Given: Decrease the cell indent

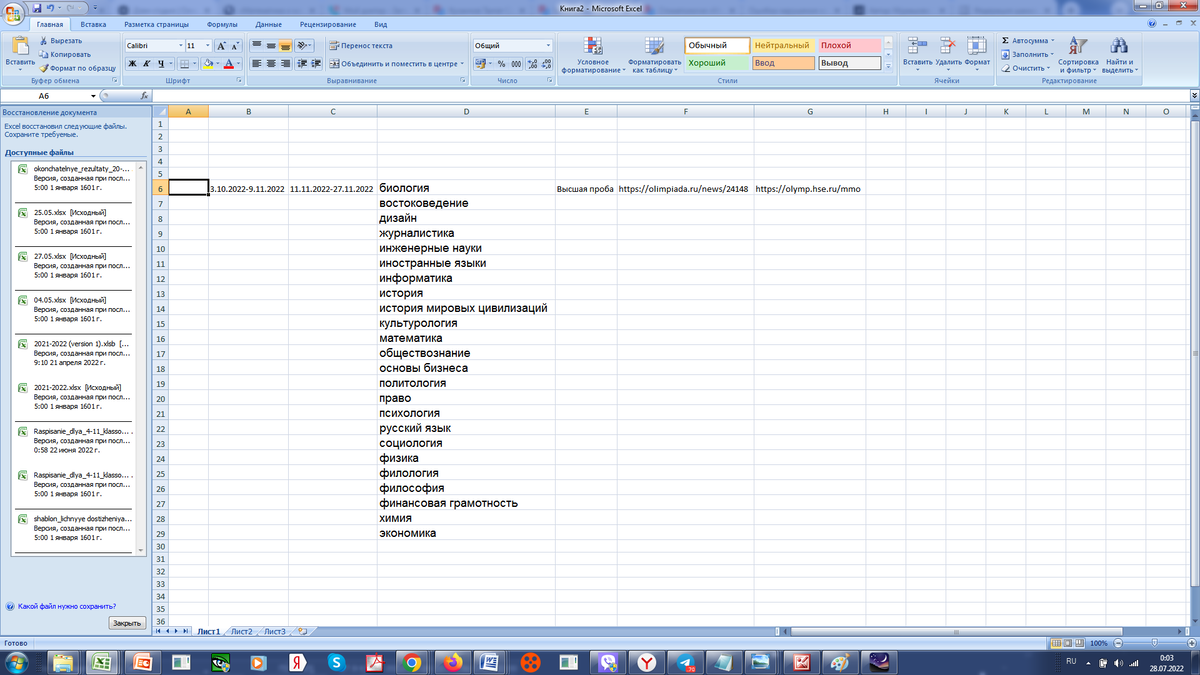Looking at the screenshot, I should [x=304, y=63].
